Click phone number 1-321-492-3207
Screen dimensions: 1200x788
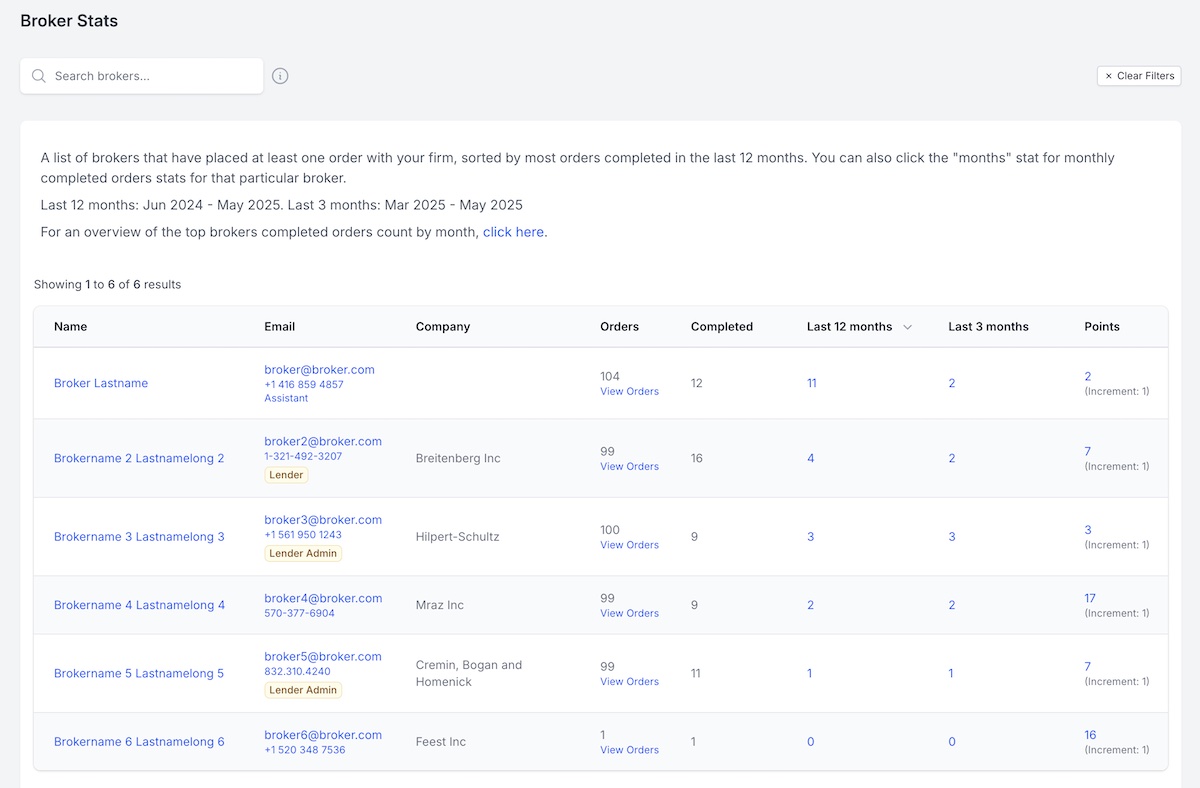coord(303,456)
